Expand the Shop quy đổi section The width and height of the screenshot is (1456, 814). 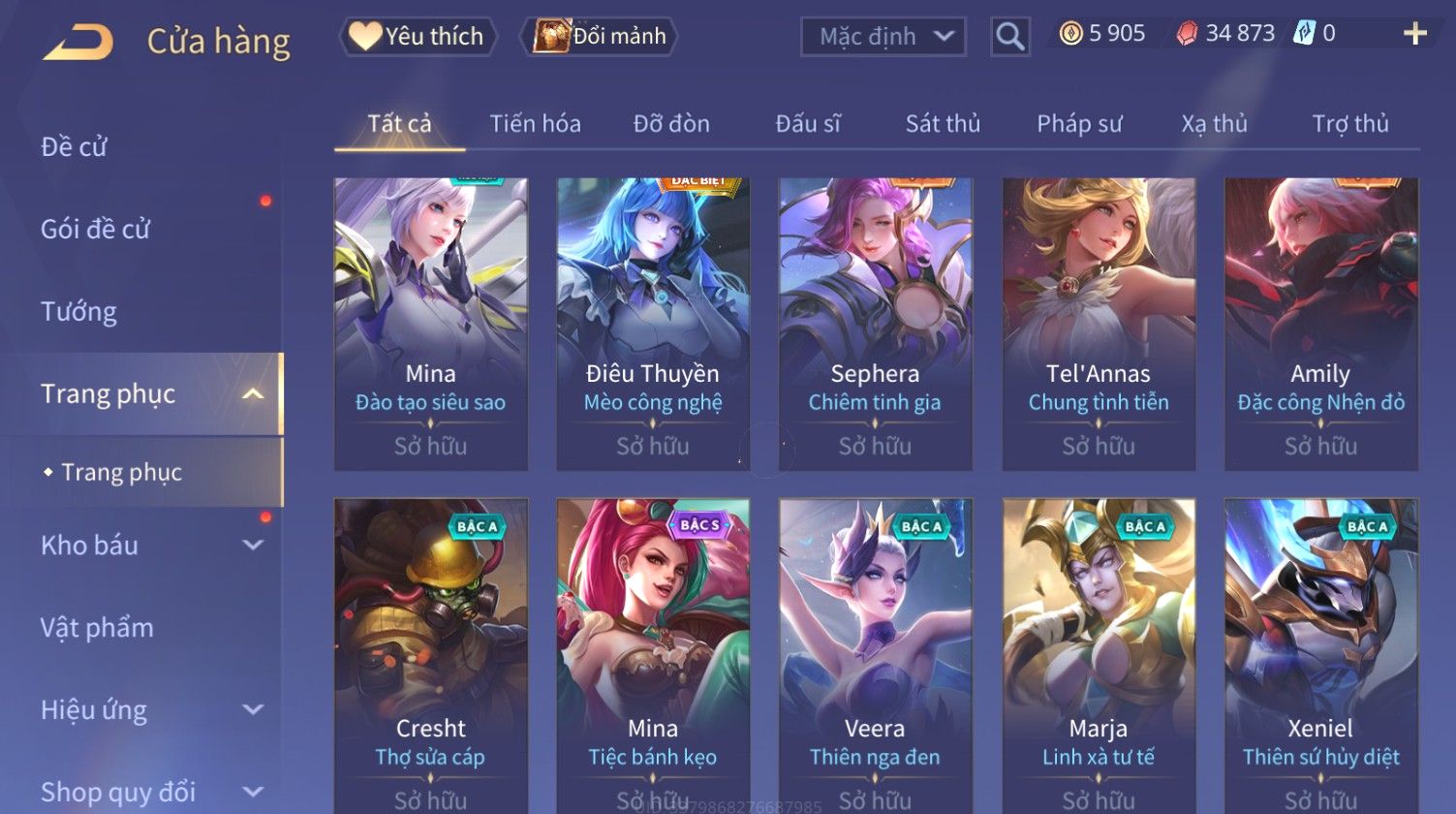pos(253,792)
